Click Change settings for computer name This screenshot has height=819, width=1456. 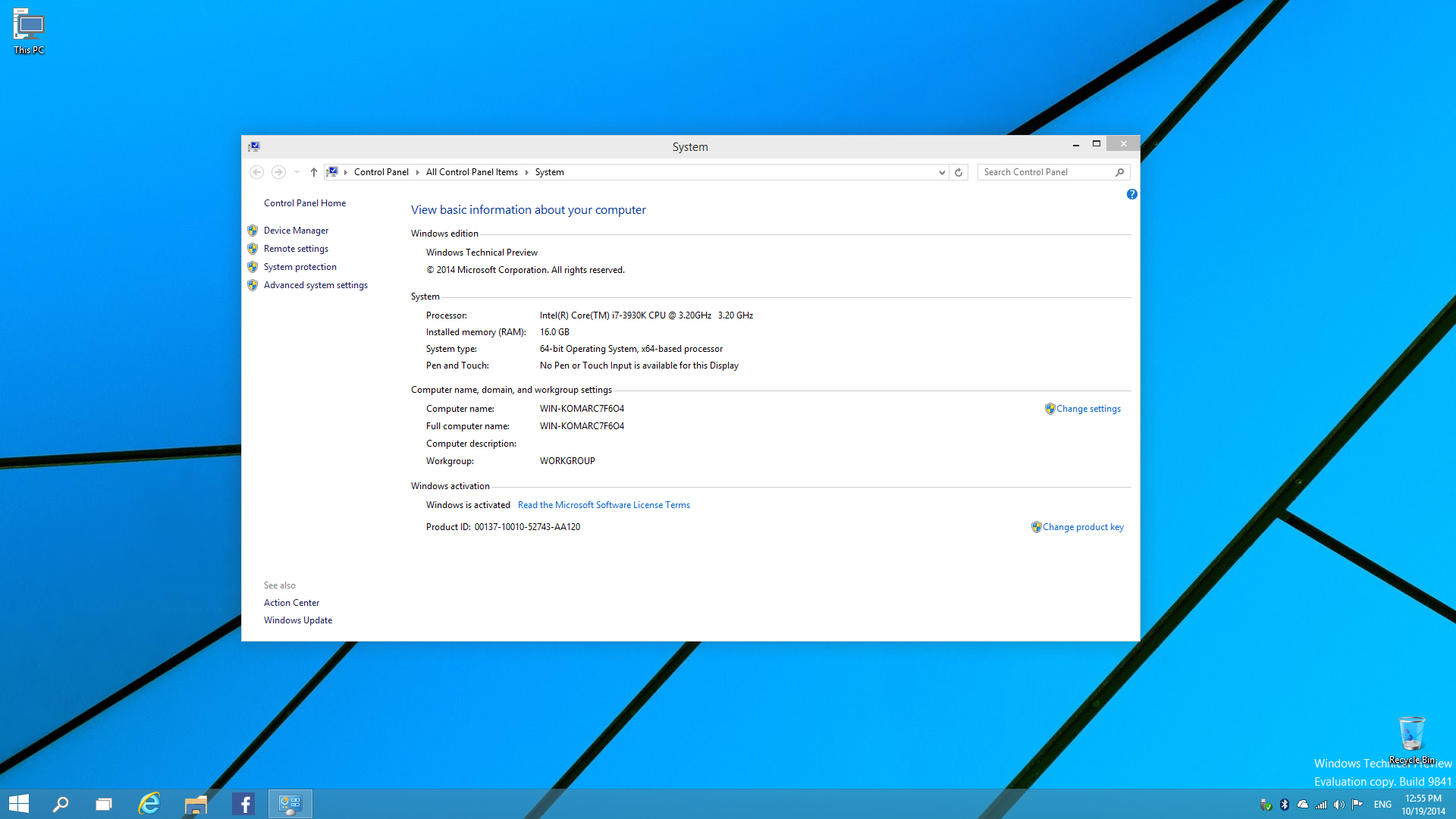point(1088,409)
